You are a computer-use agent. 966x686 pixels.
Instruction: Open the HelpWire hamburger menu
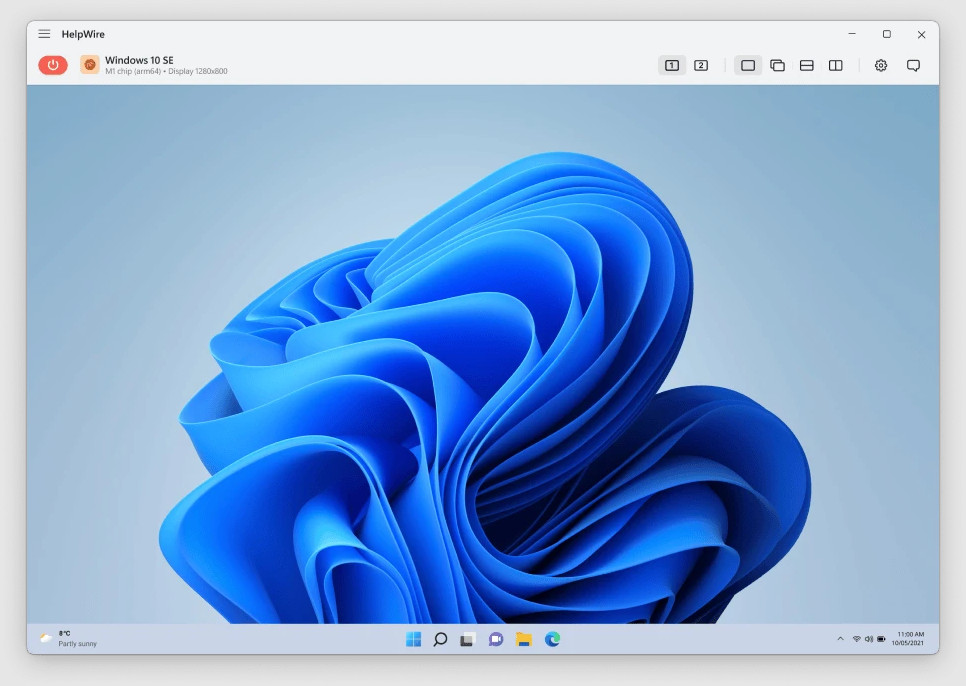click(44, 34)
